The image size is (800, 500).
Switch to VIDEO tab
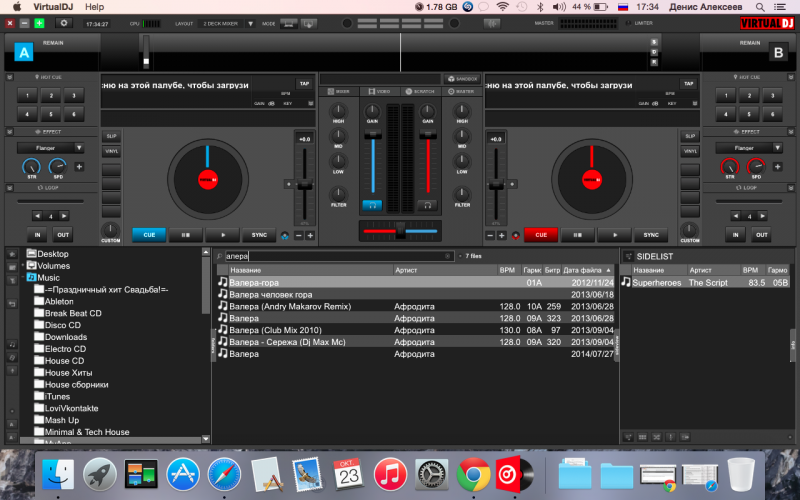click(380, 91)
